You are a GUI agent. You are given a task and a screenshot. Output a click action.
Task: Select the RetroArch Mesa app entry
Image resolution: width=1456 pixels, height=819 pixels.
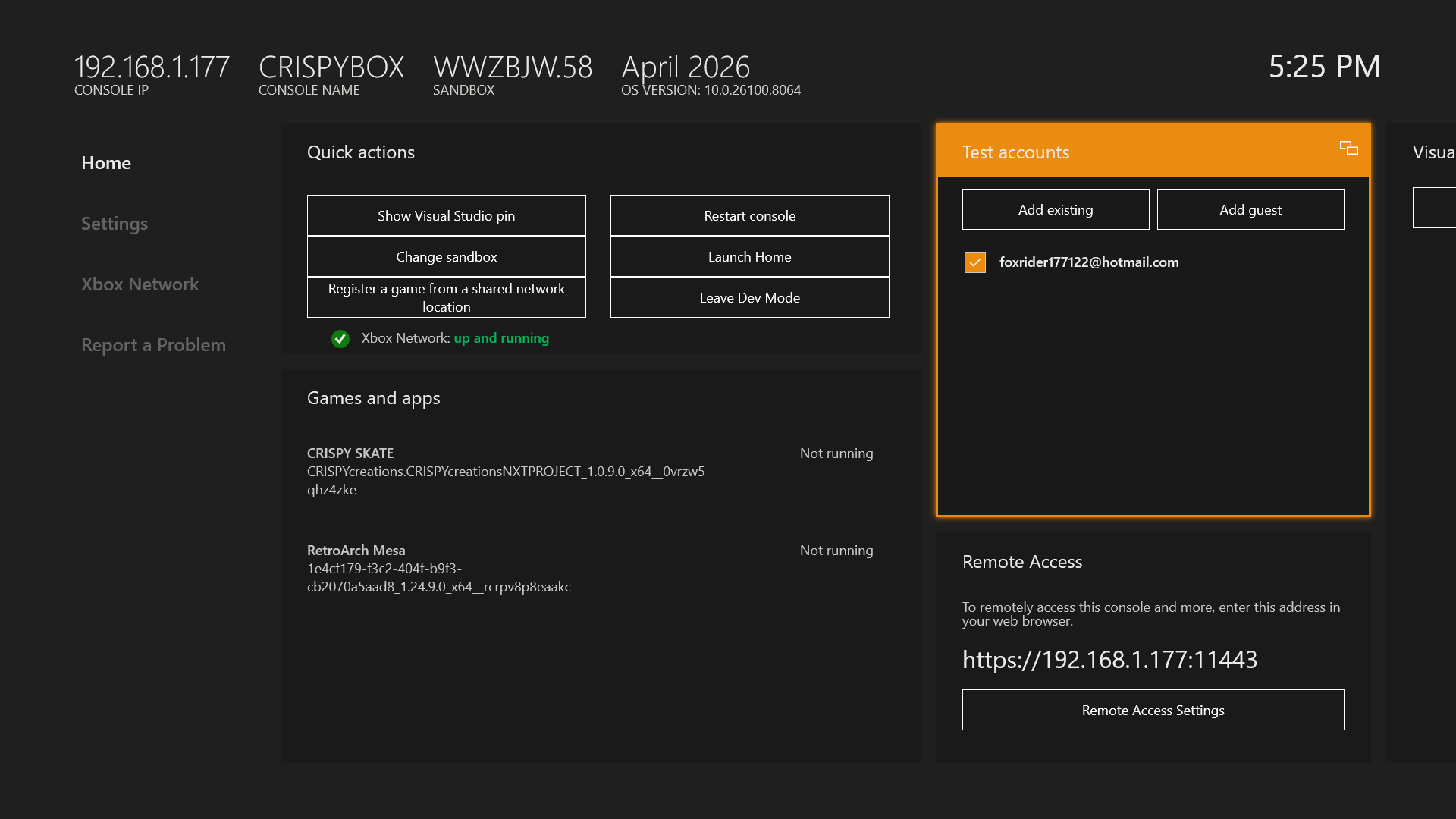coord(590,568)
